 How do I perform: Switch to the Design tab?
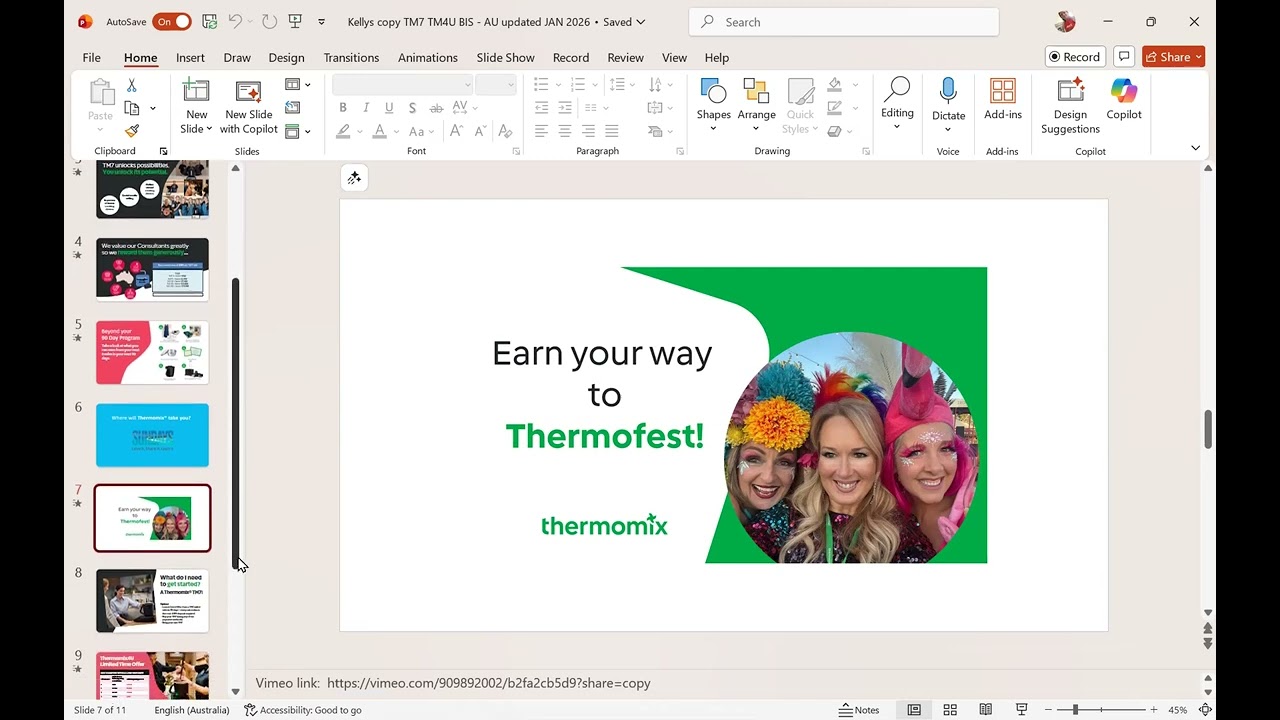coord(286,57)
